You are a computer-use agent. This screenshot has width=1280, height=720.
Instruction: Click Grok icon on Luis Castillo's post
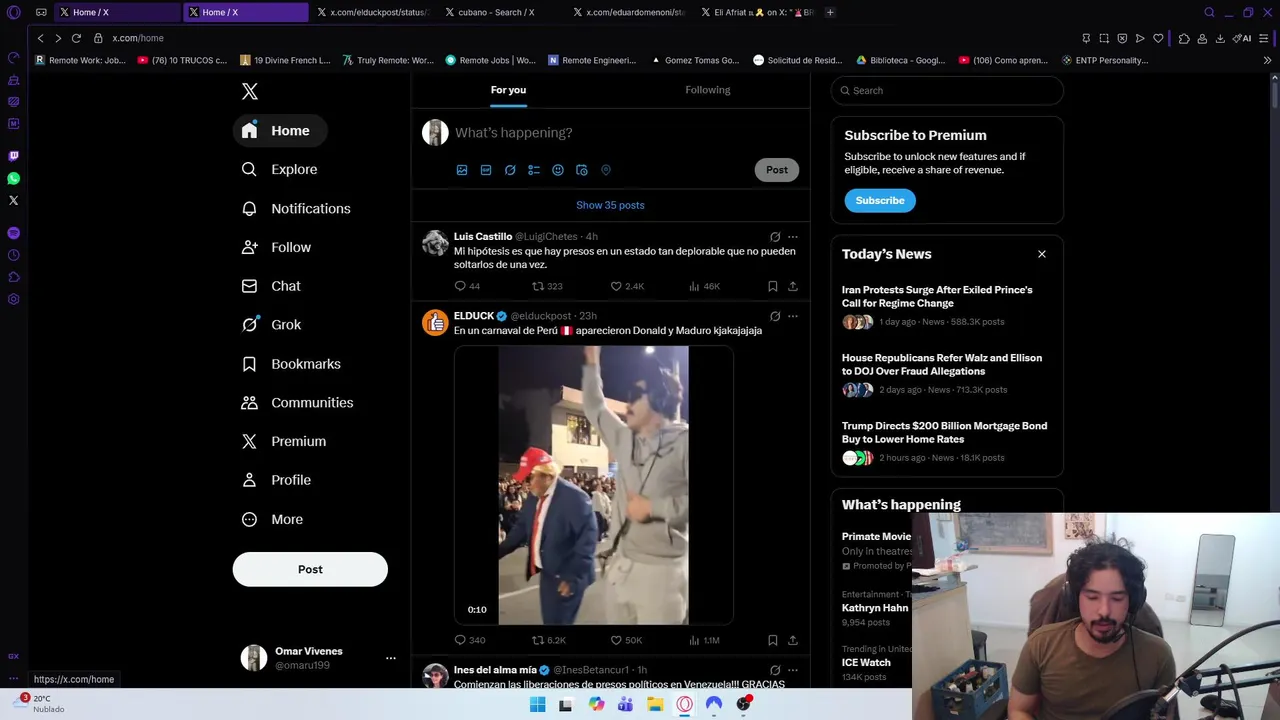pos(775,237)
